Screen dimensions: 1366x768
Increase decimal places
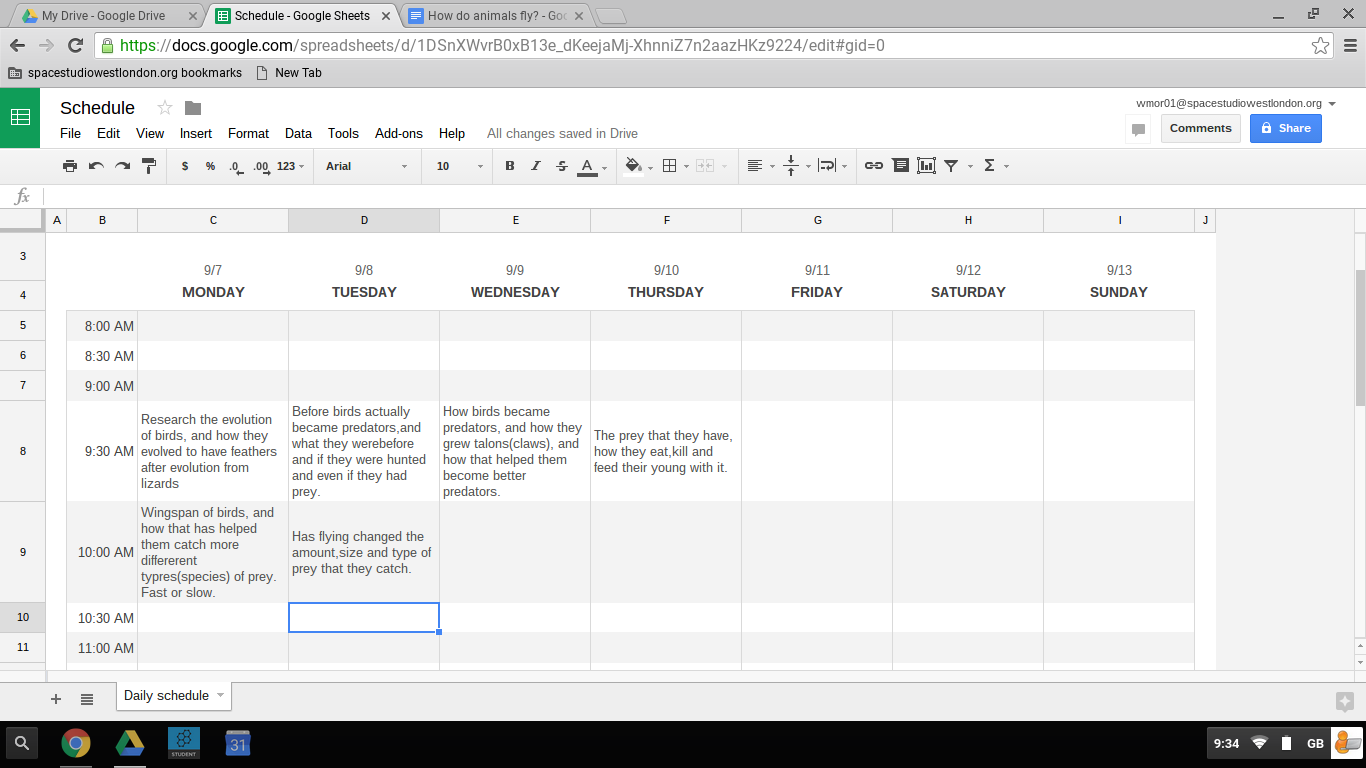pos(261,166)
